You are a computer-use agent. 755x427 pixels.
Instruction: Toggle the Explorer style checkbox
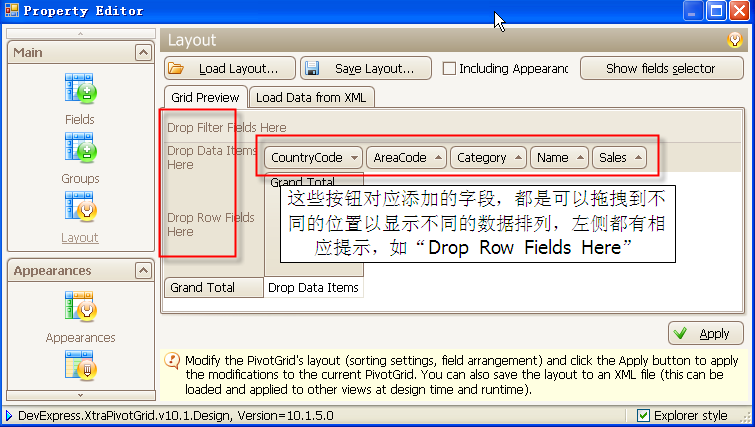pos(643,415)
